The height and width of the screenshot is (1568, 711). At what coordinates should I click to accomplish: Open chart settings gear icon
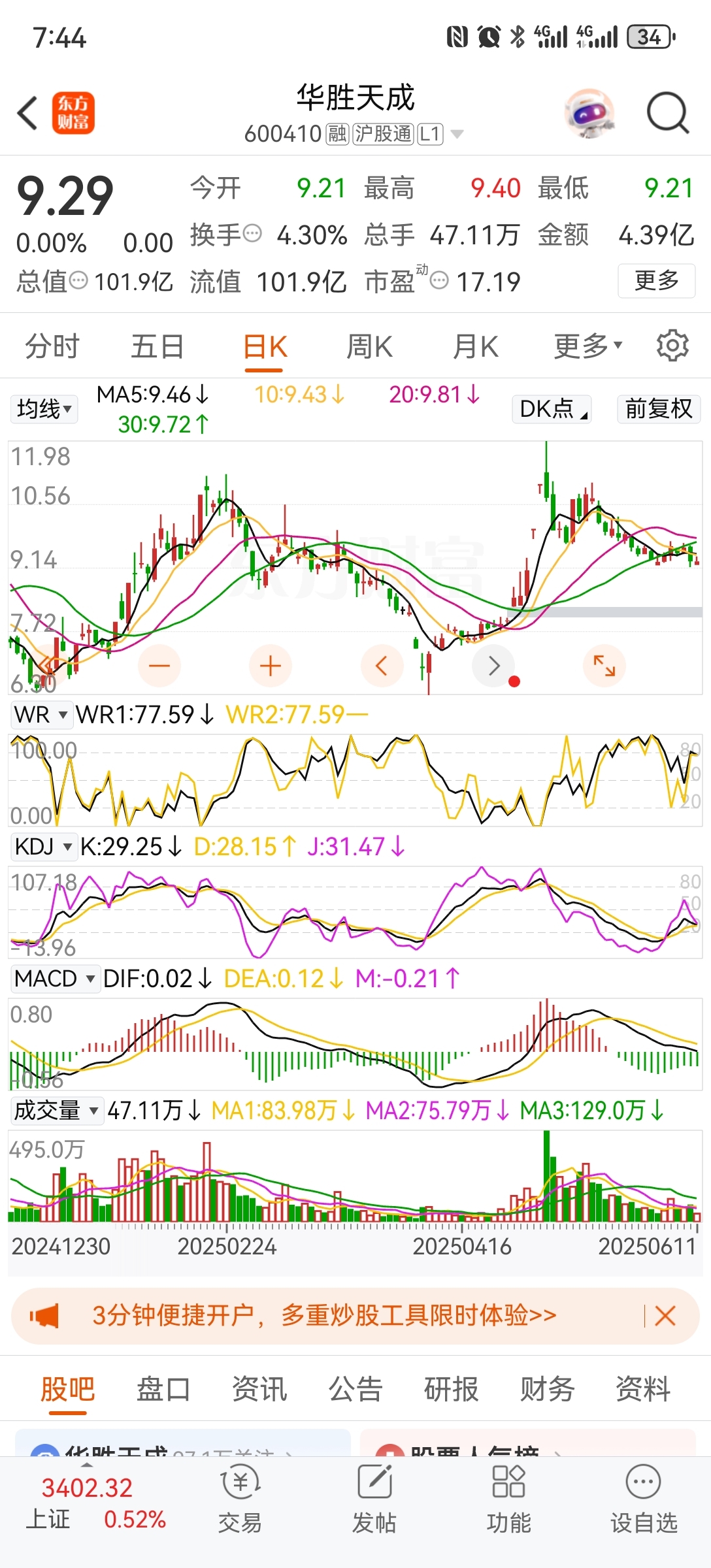[x=672, y=346]
